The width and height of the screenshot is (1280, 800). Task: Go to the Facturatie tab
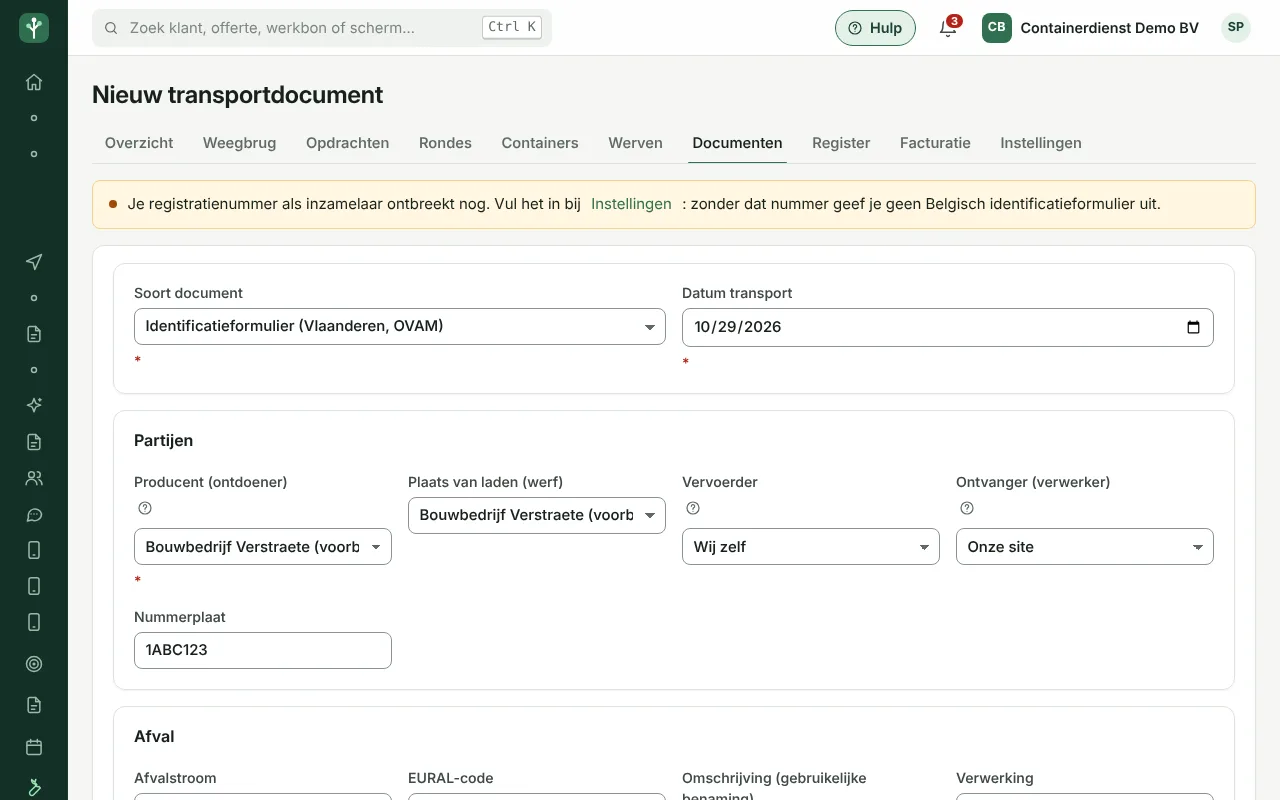click(935, 143)
